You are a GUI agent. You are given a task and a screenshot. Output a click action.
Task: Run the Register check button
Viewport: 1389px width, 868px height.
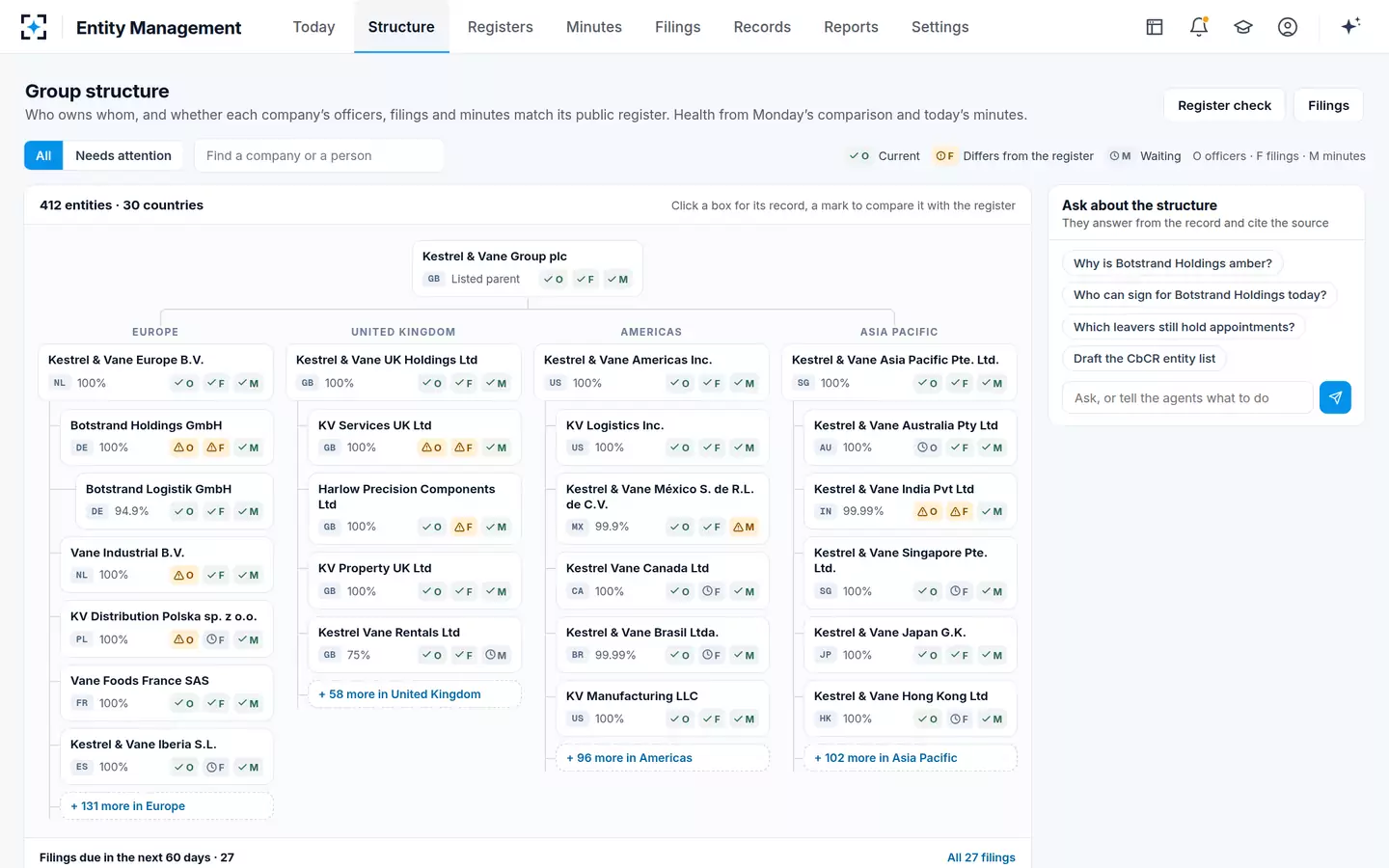tap(1224, 105)
